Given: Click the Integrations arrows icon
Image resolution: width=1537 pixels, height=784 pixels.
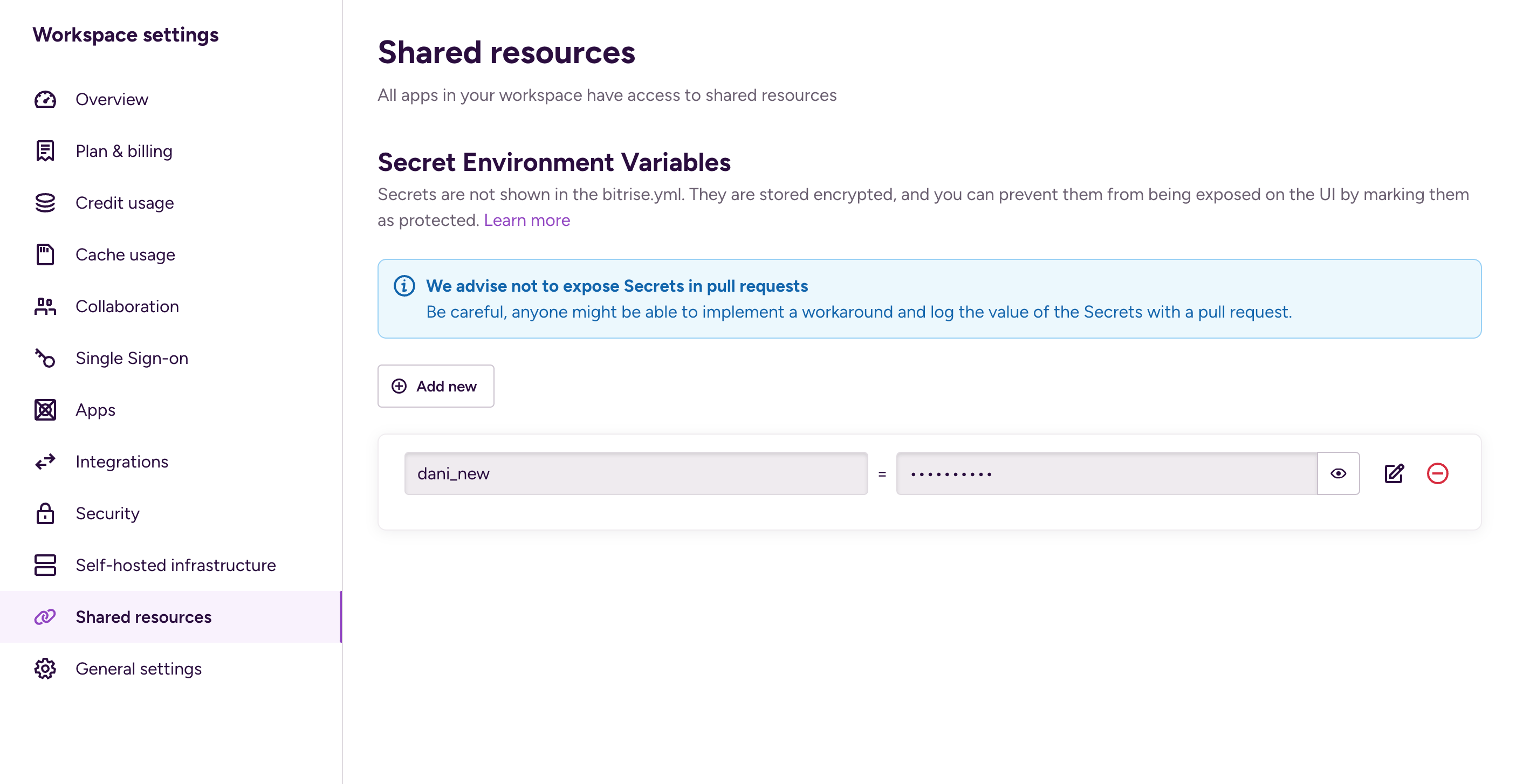Looking at the screenshot, I should tap(45, 462).
